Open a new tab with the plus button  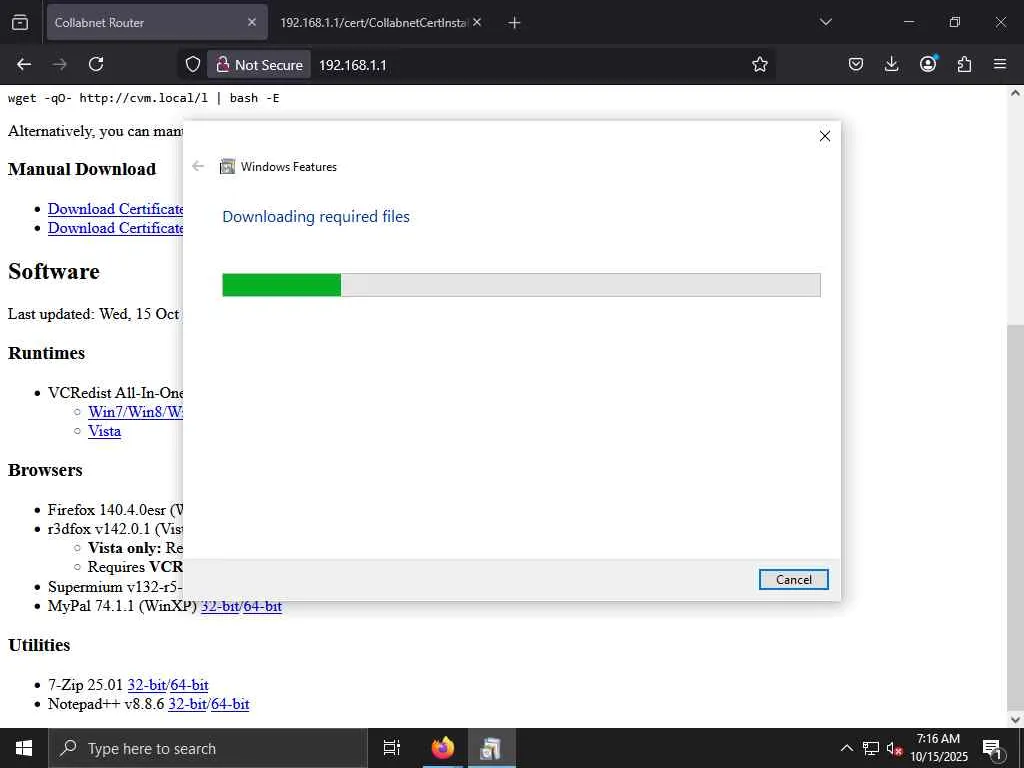[x=514, y=22]
